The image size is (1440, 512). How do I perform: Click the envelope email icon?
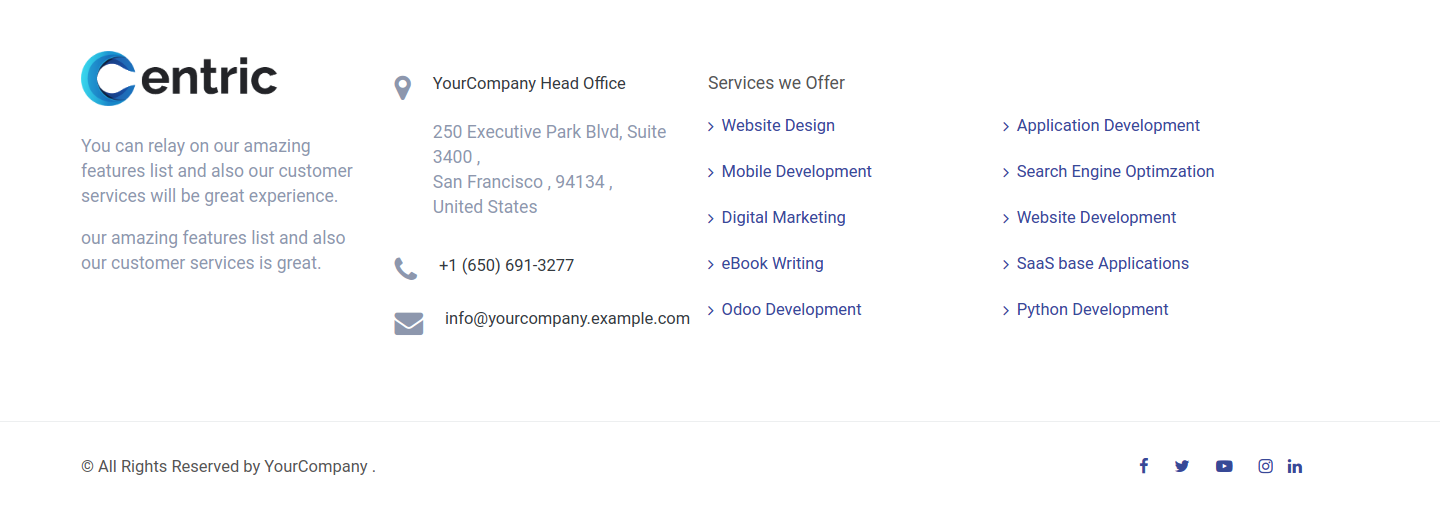(x=409, y=324)
